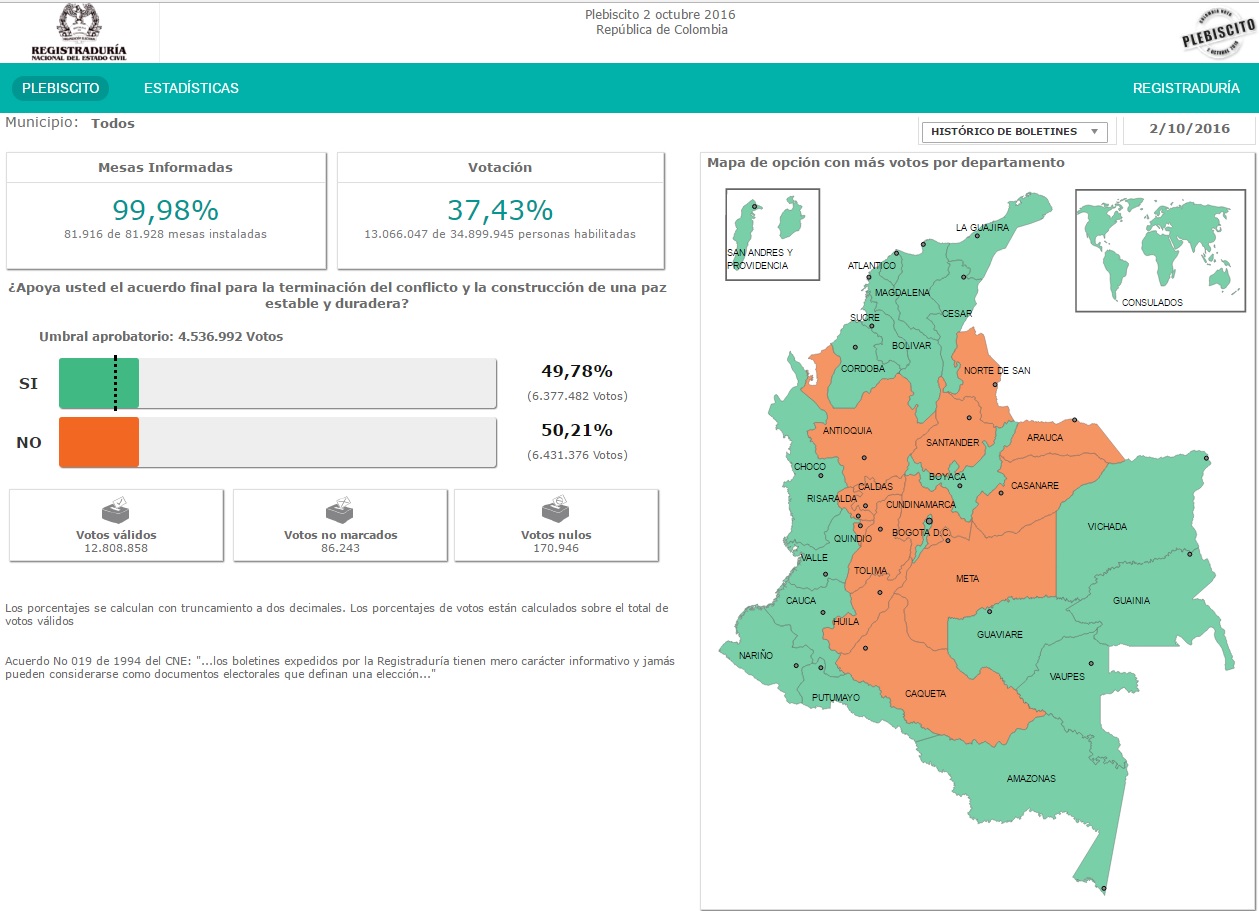Select the Cundinamarca label on the map
Image resolution: width=1259 pixels, height=911 pixels.
(x=921, y=505)
